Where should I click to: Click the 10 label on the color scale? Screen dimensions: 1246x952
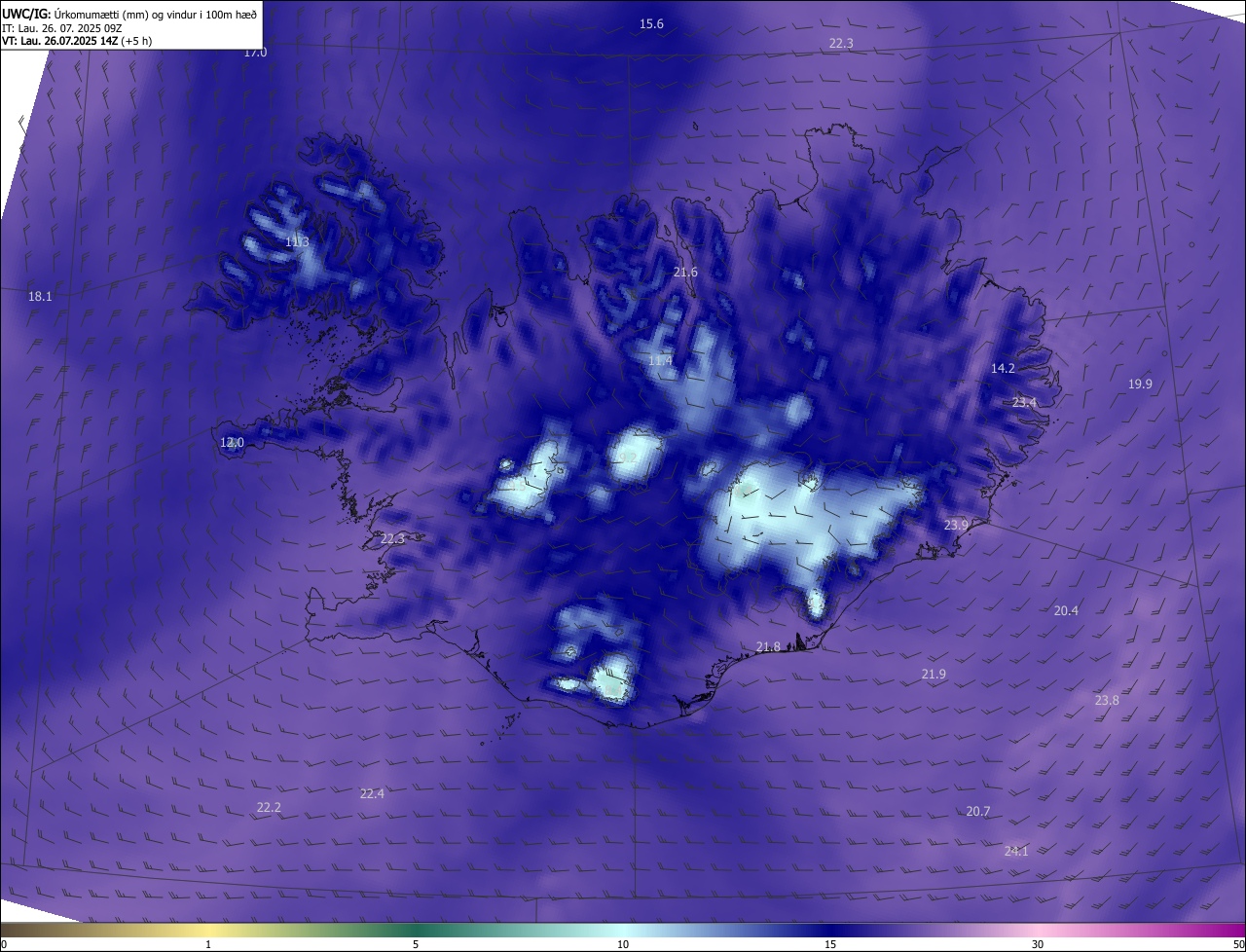tap(623, 944)
